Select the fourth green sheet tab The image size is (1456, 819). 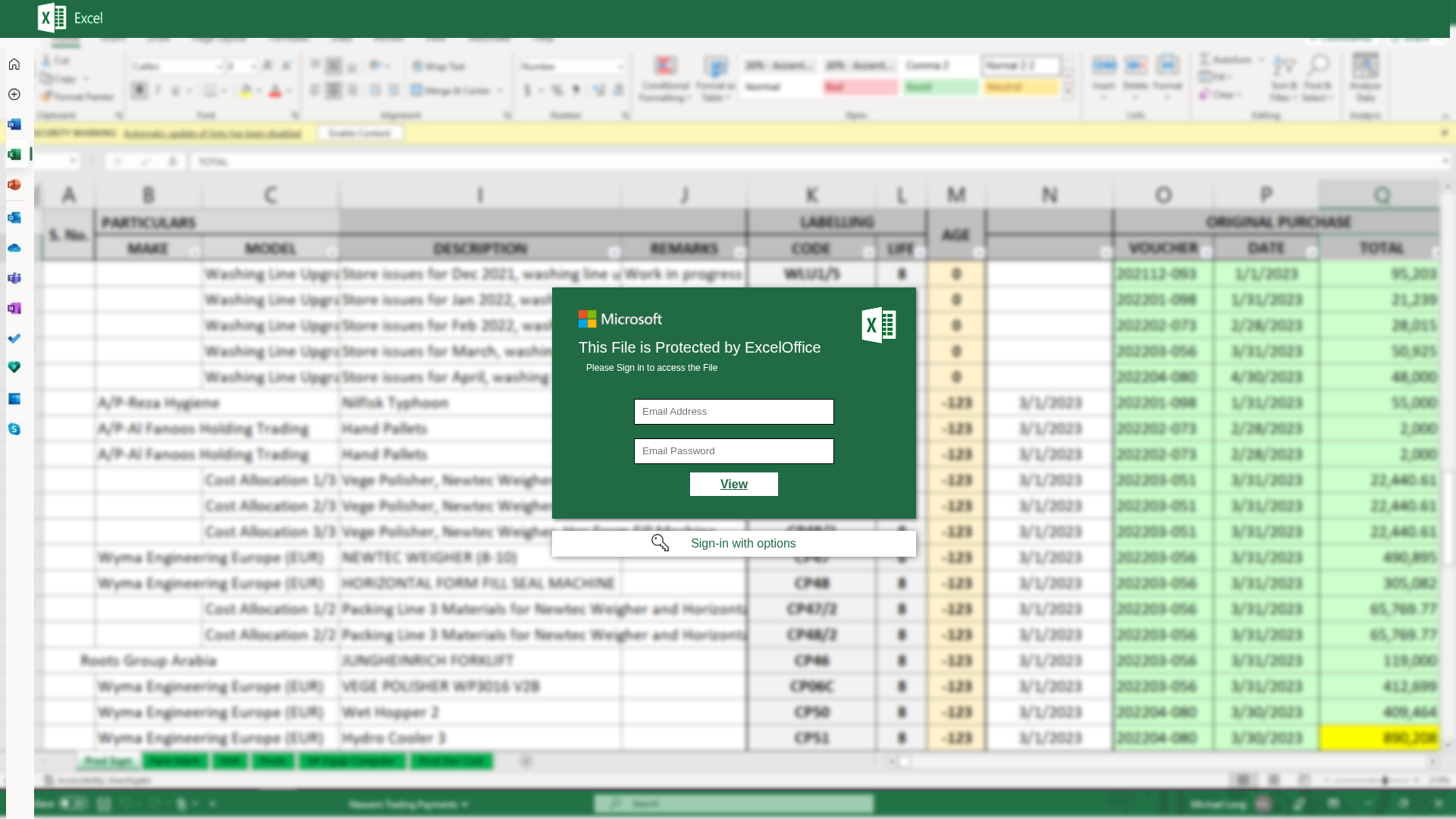pyautogui.click(x=273, y=761)
